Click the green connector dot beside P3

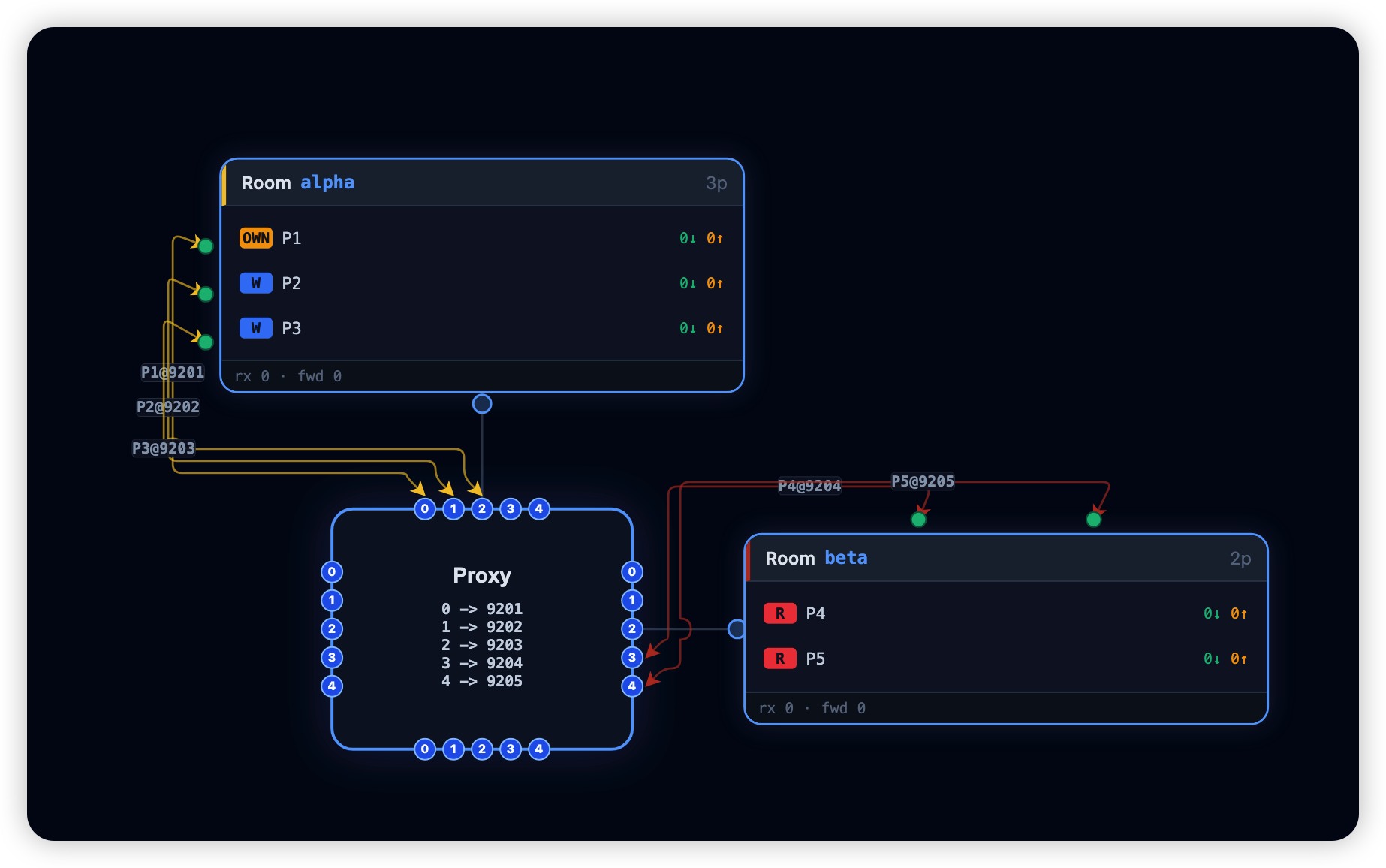coord(206,342)
